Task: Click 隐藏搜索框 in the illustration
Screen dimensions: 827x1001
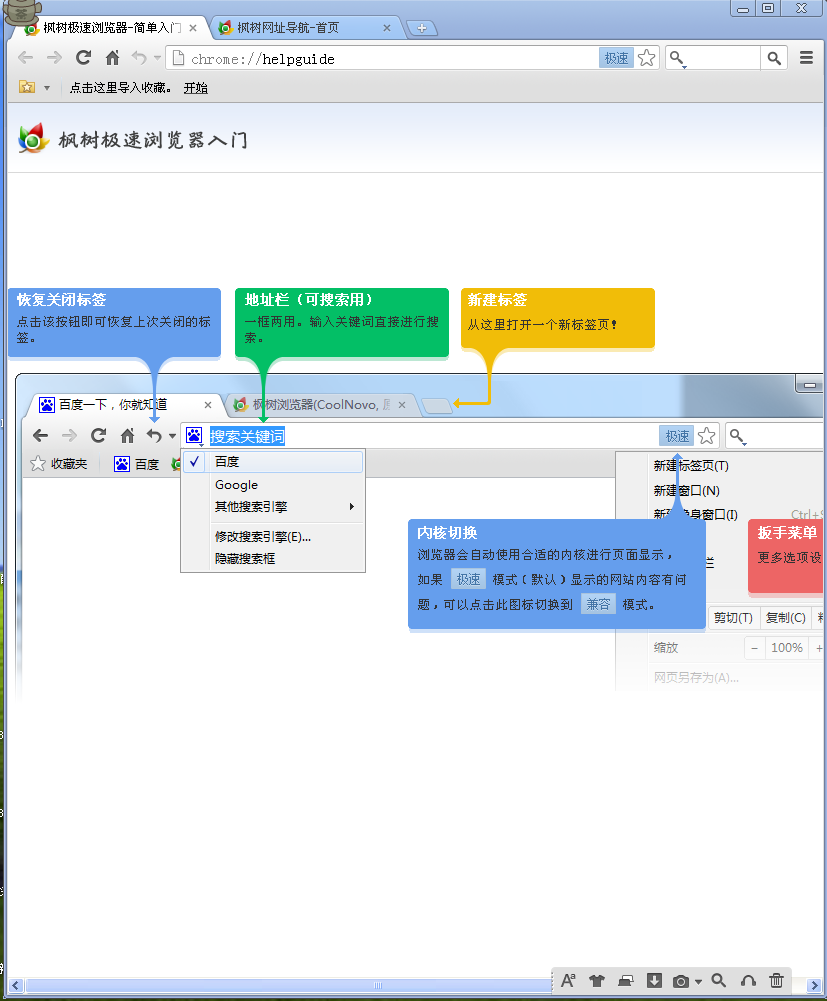Action: click(x=273, y=559)
